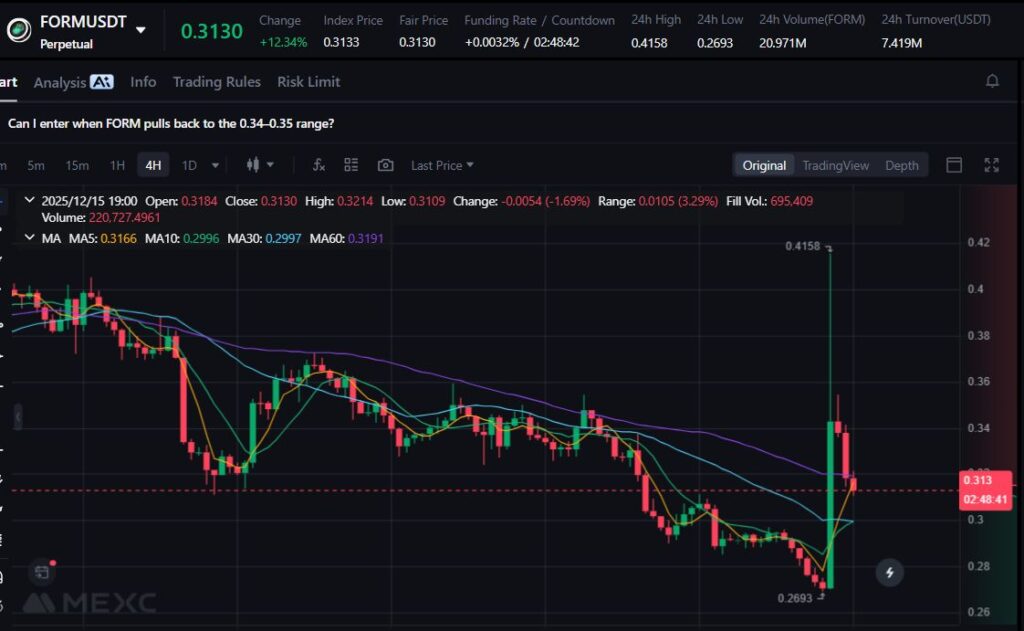Open the indicators (fx) menu
This screenshot has height=631, width=1024.
point(319,165)
